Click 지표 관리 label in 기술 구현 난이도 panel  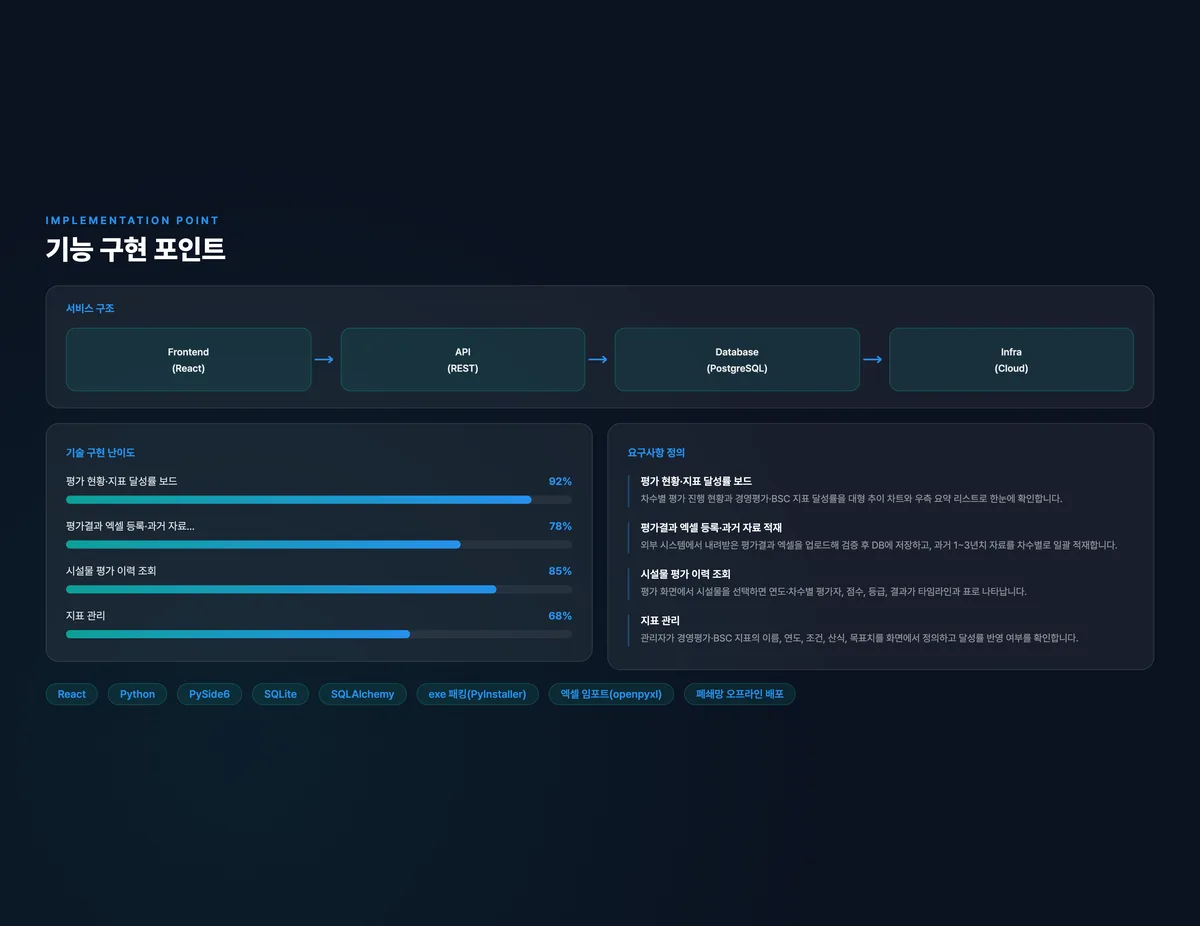click(86, 616)
